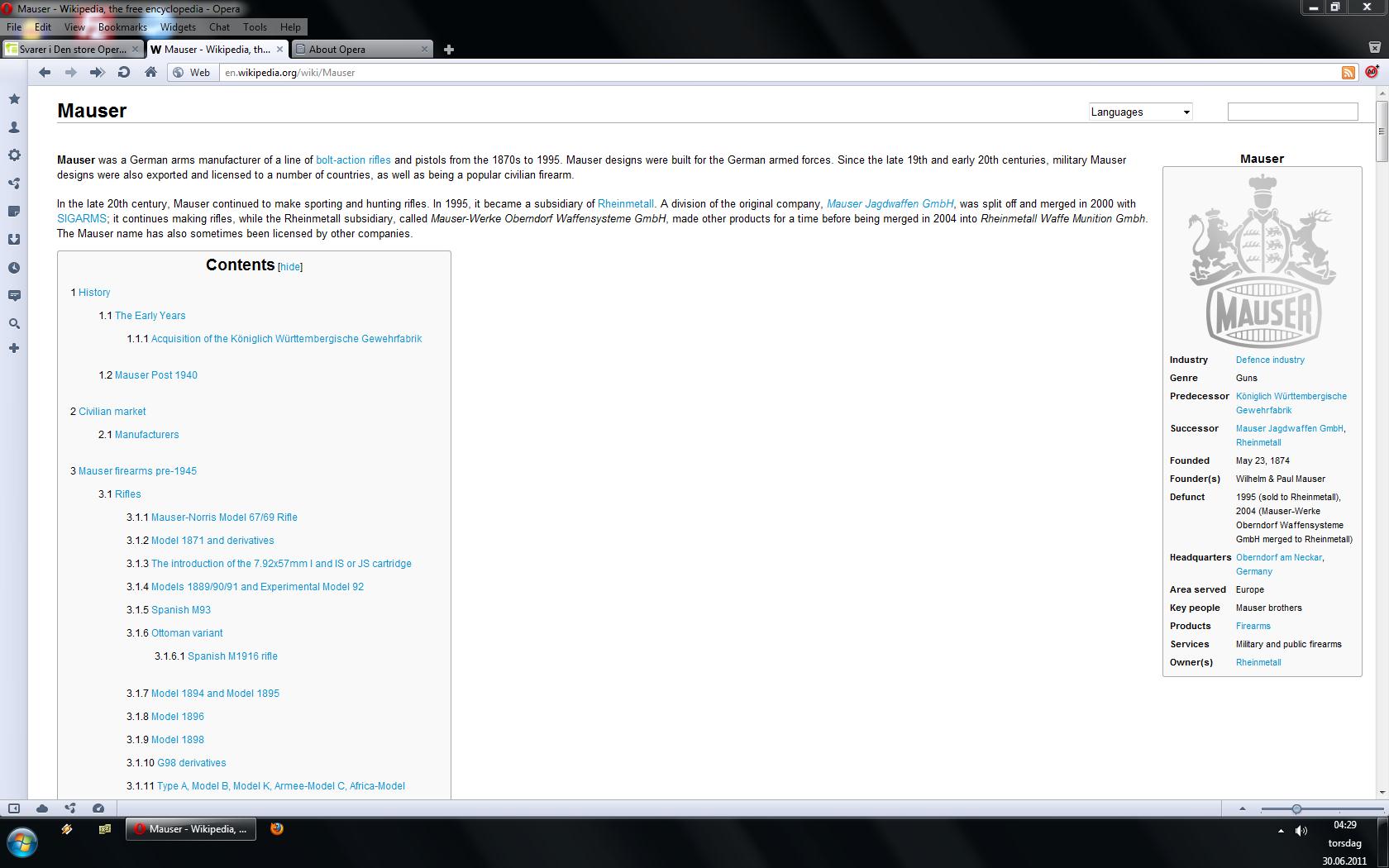Hide the Contents table
This screenshot has width=1389, height=868.
tap(290, 267)
